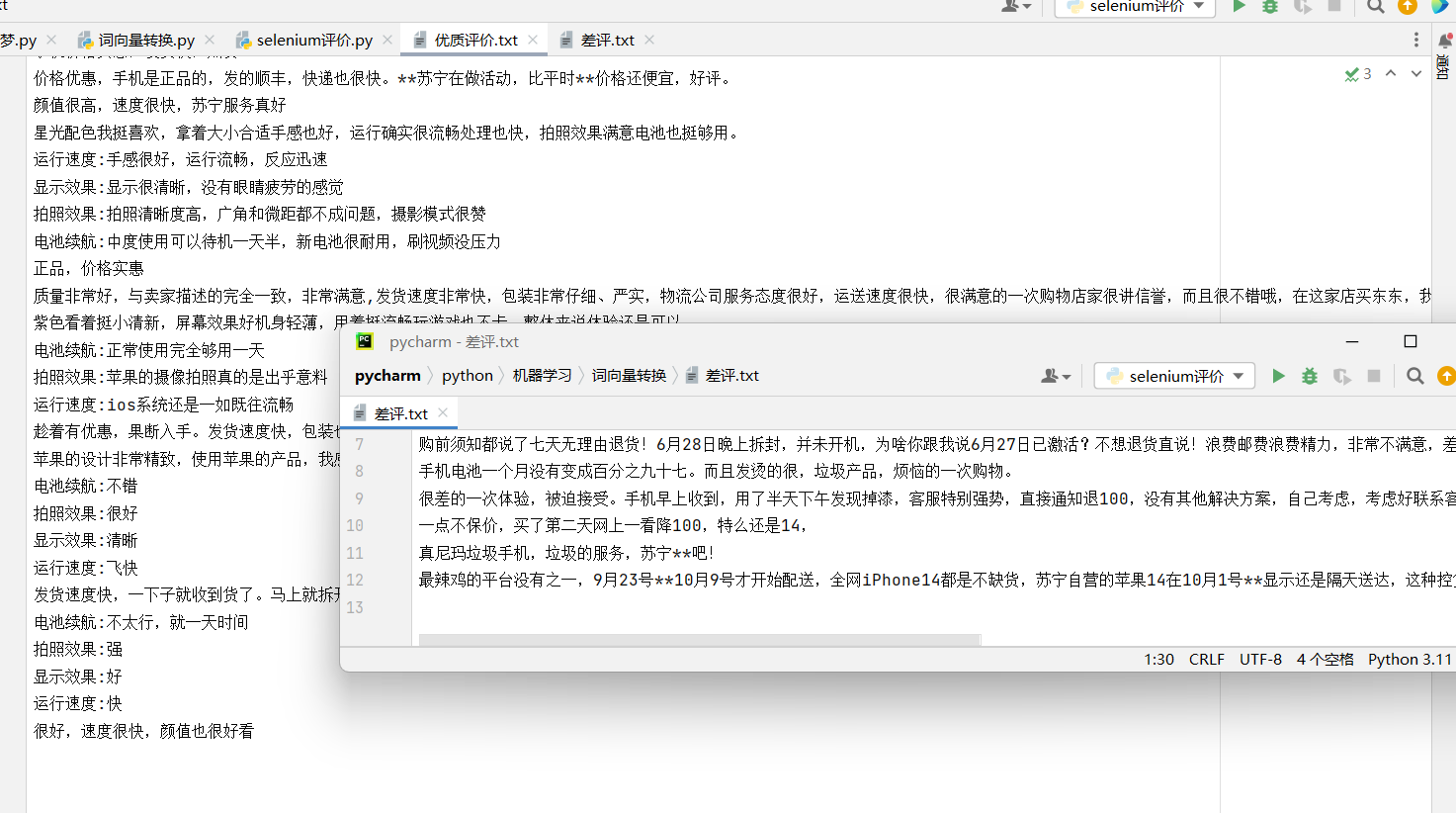Close the selenium评价.py tab
This screenshot has height=813, width=1456.
tap(387, 40)
